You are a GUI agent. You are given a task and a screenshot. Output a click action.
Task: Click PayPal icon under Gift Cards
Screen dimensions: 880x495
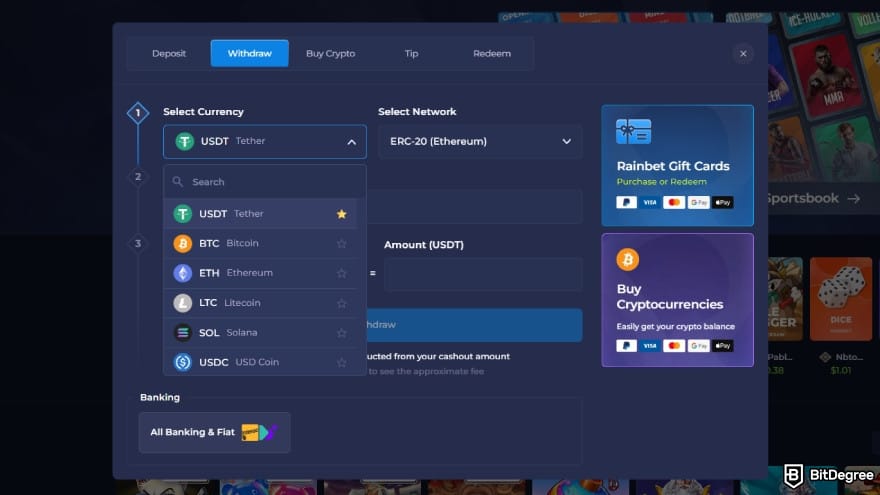[x=626, y=203]
